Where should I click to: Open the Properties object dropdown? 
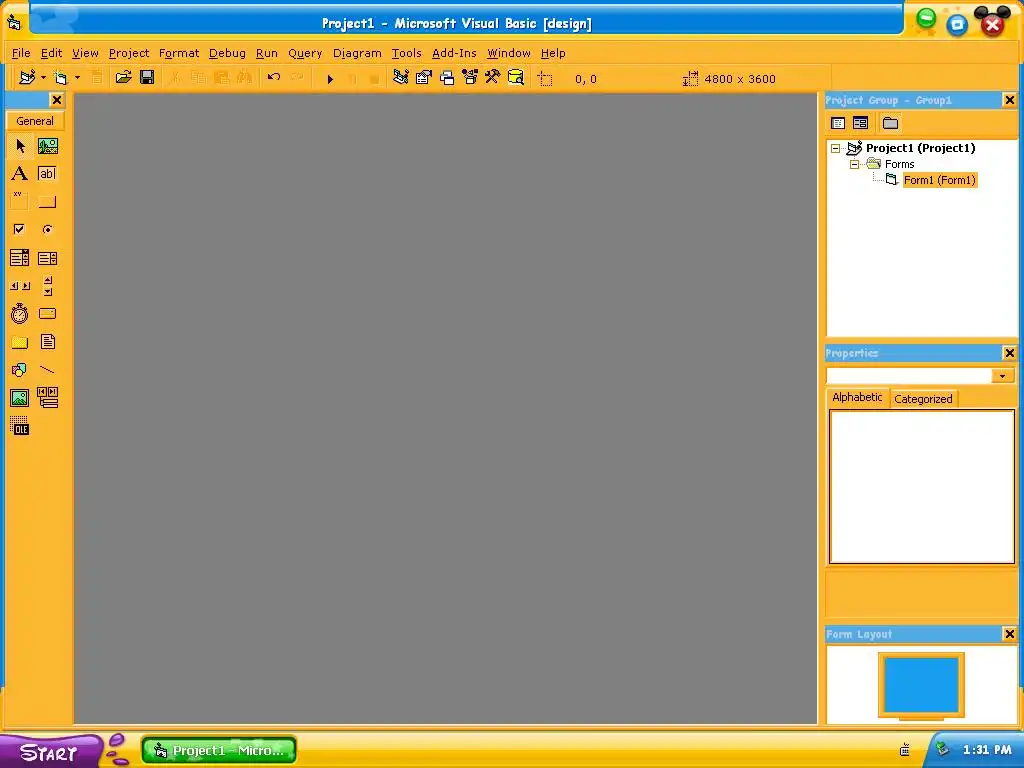click(1002, 376)
